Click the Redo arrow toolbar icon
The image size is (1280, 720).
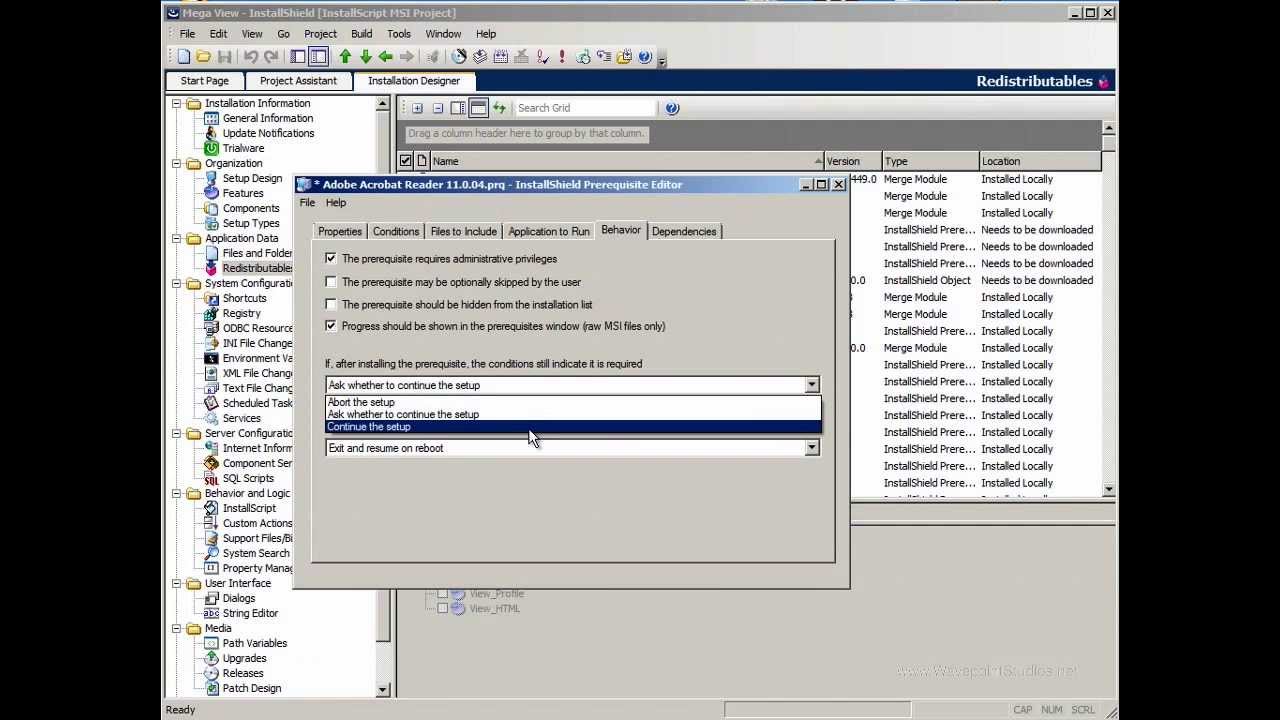pyautogui.click(x=270, y=57)
